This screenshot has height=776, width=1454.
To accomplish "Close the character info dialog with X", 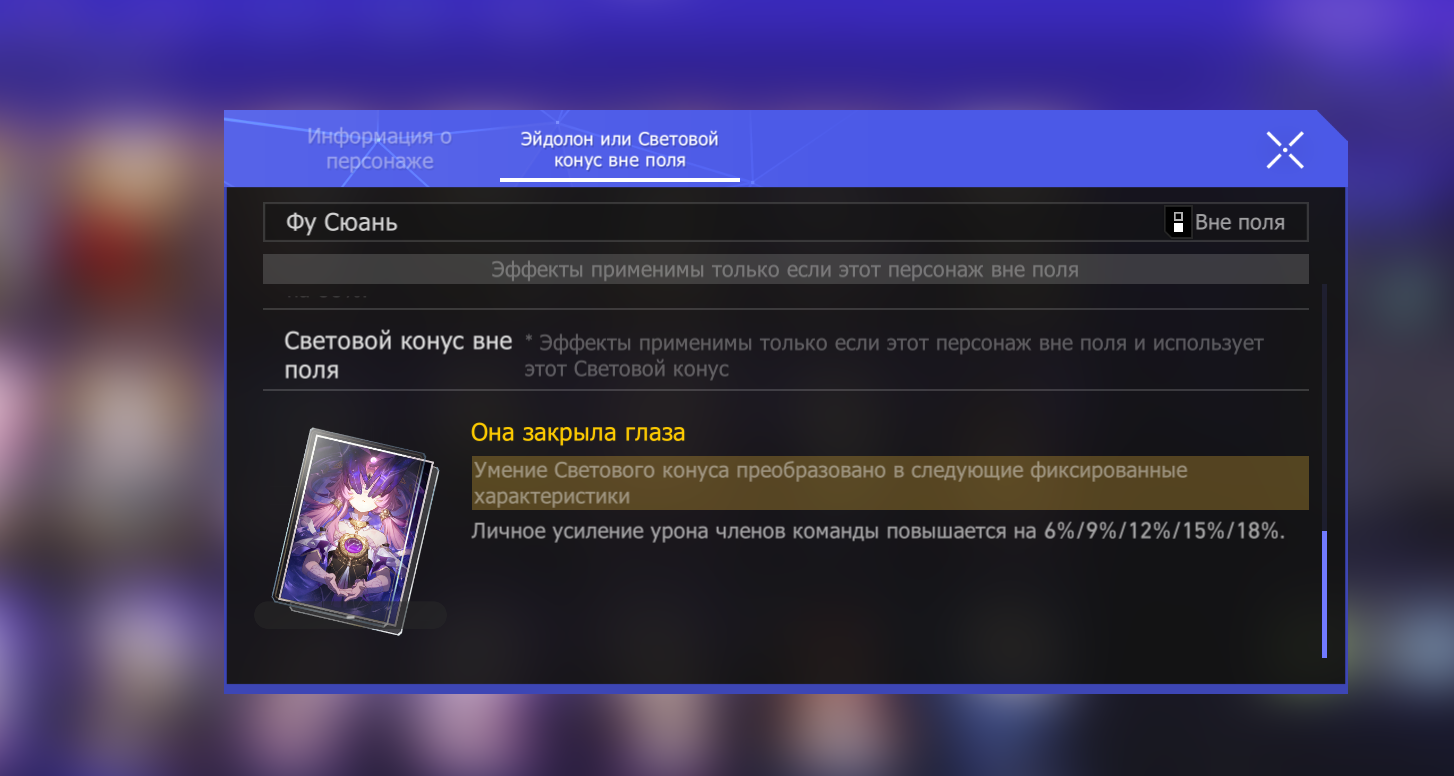I will [1285, 149].
